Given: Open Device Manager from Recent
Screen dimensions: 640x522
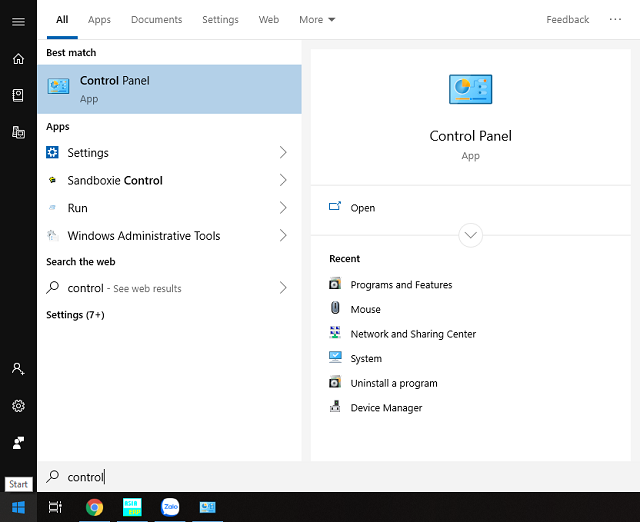Looking at the screenshot, I should (386, 407).
